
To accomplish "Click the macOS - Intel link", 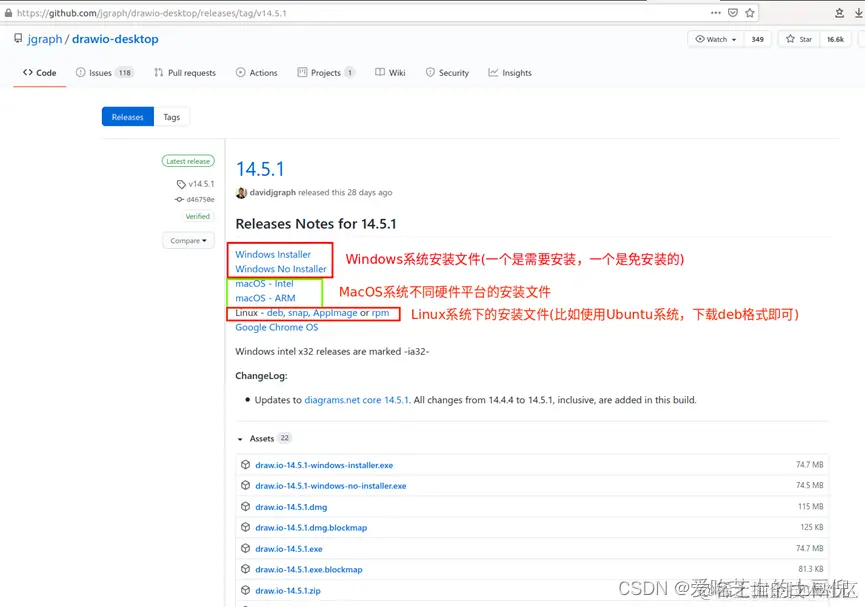I will point(264,284).
